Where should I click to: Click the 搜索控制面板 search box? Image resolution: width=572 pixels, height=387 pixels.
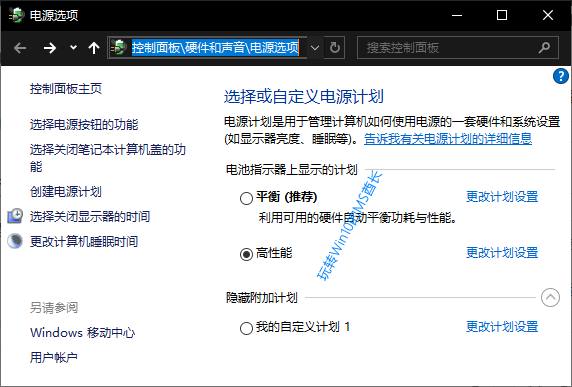[x=457, y=47]
